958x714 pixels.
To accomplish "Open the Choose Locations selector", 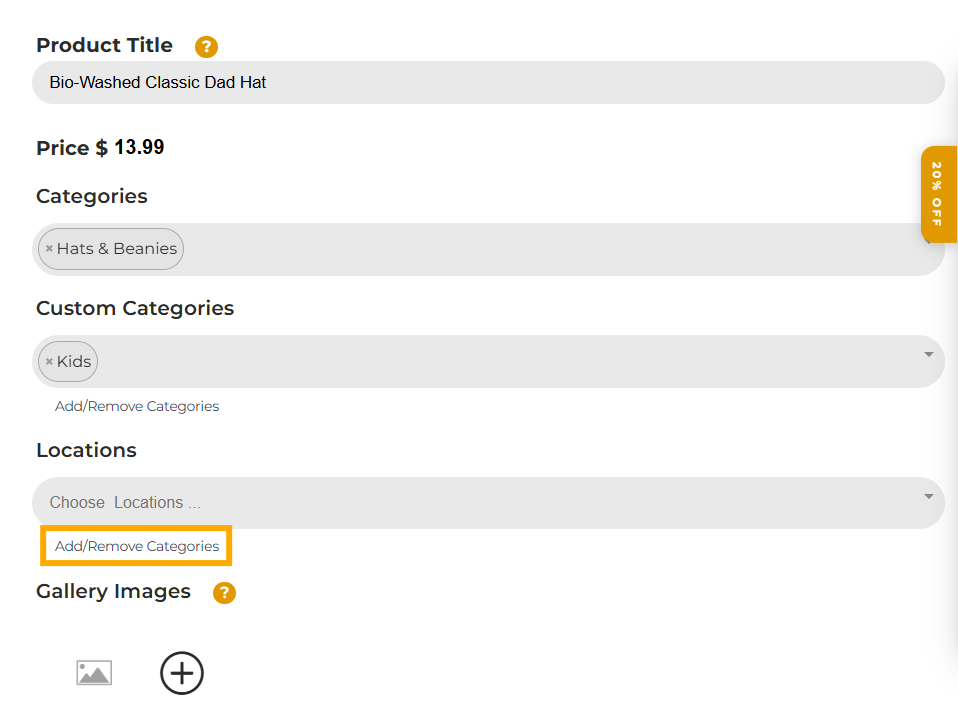I will [488, 503].
